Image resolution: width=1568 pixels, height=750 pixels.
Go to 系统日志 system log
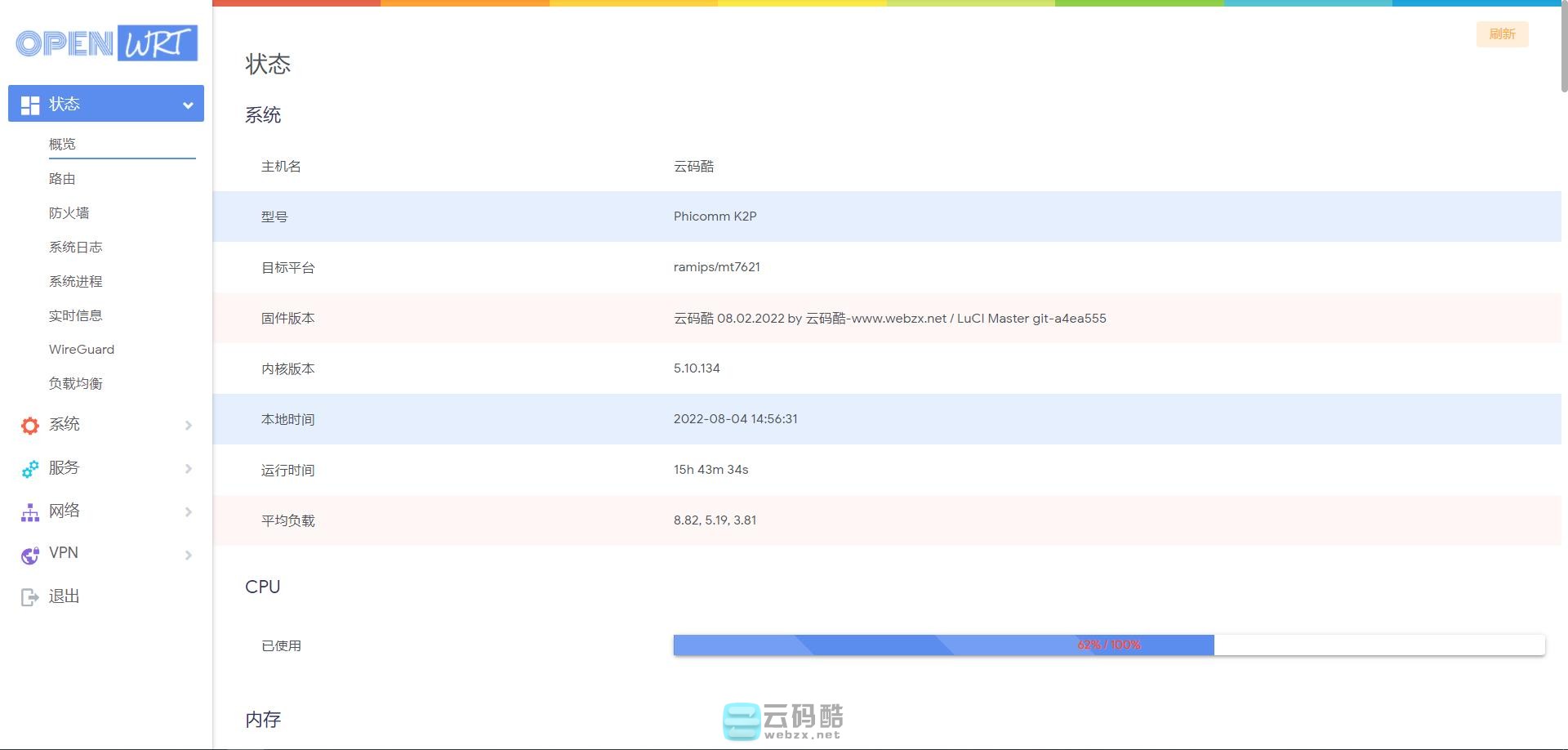75,247
